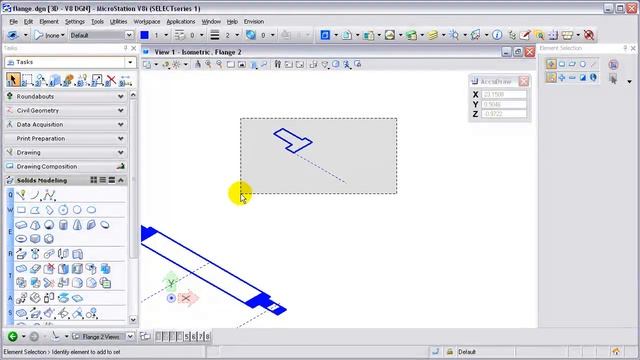This screenshot has height=360, width=640.
Task: Select the Sphere solid tool
Action: (x=49, y=225)
